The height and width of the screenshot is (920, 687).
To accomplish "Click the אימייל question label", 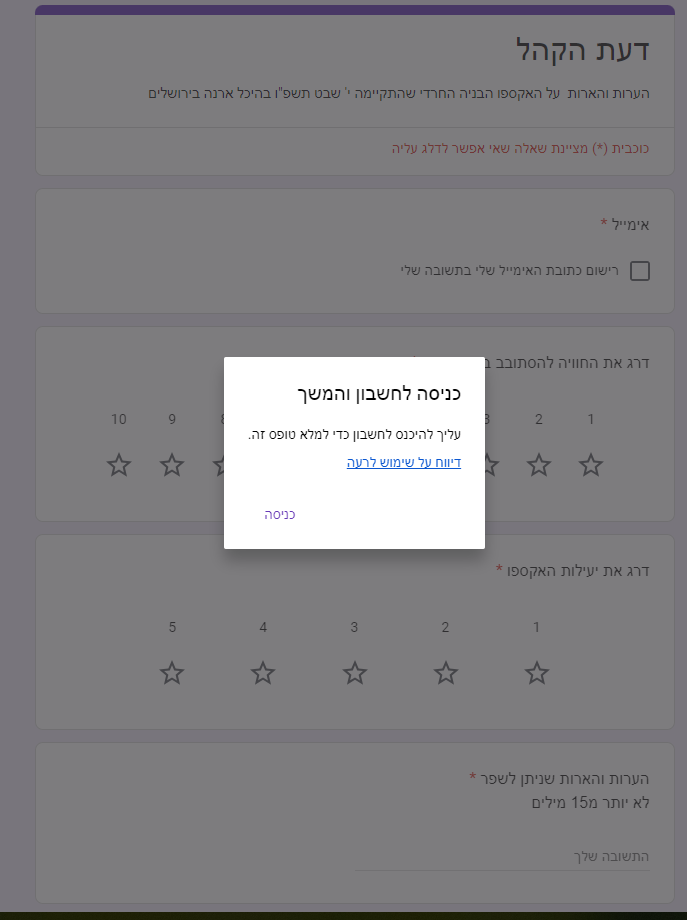I will point(630,225).
